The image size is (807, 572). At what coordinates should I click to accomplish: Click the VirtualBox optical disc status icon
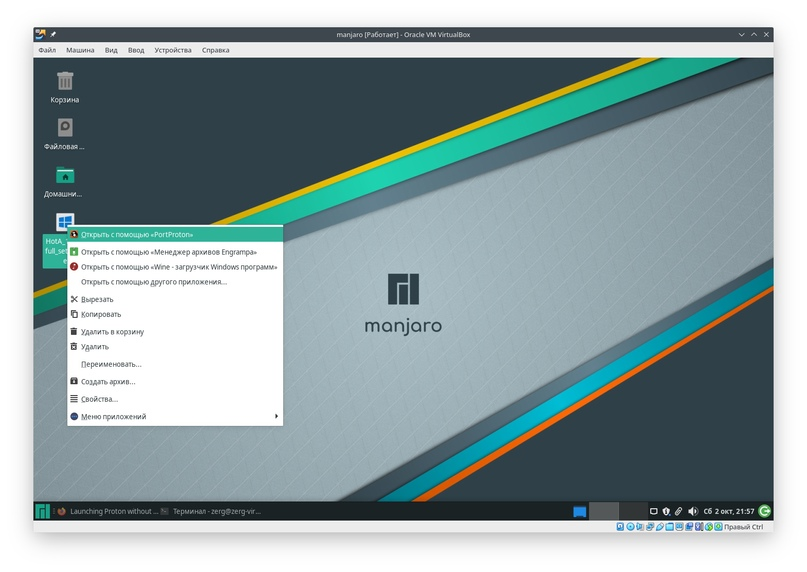point(630,527)
